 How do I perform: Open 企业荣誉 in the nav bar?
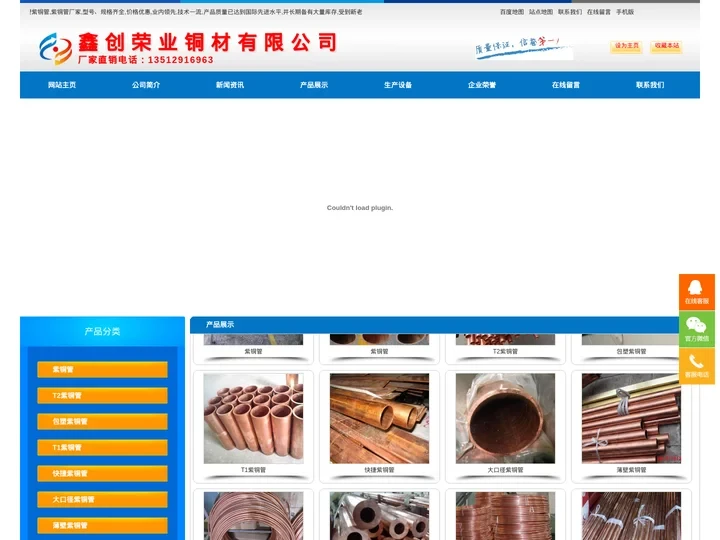(x=482, y=85)
